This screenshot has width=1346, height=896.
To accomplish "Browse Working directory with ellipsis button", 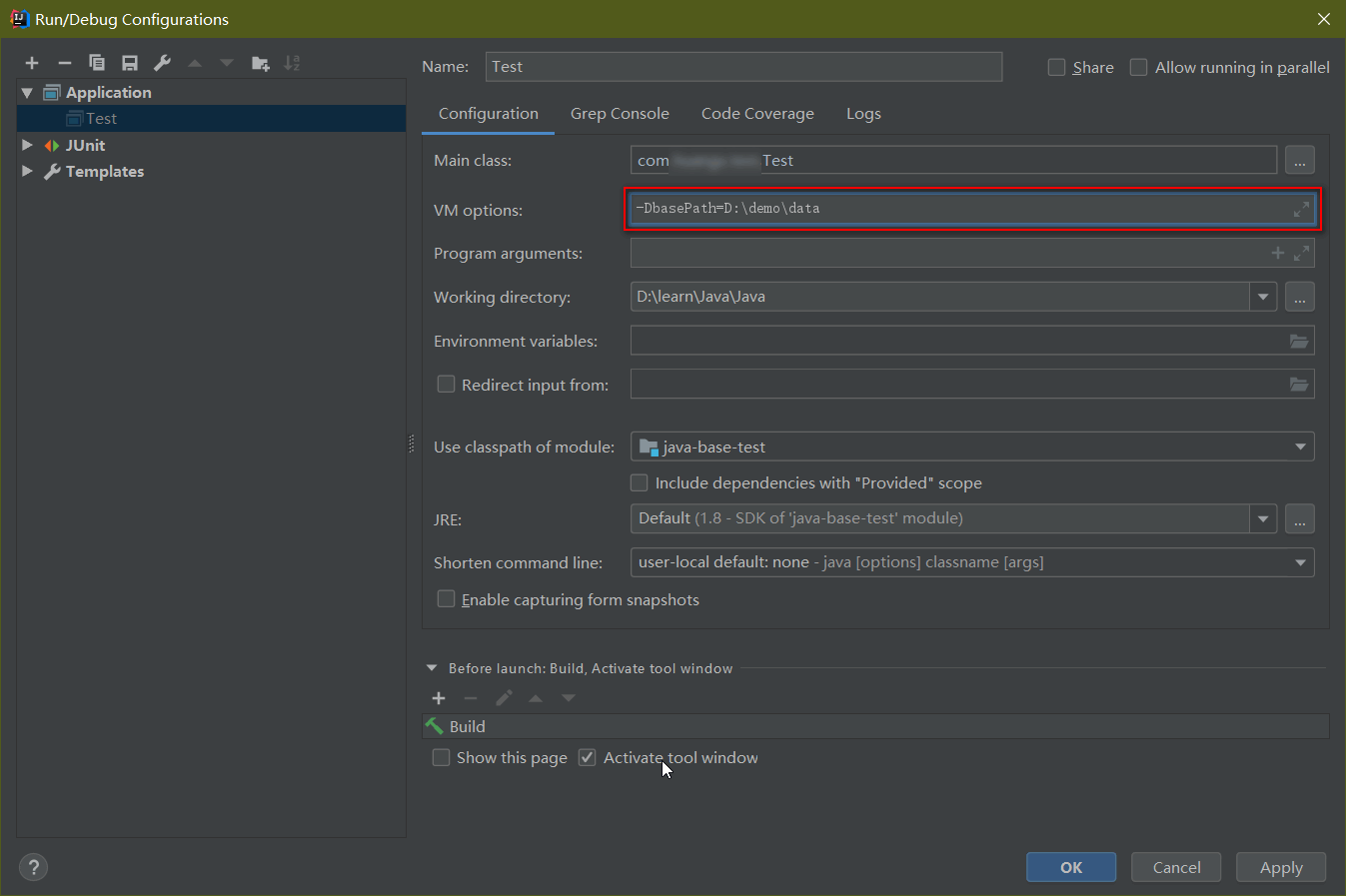I will 1299,297.
